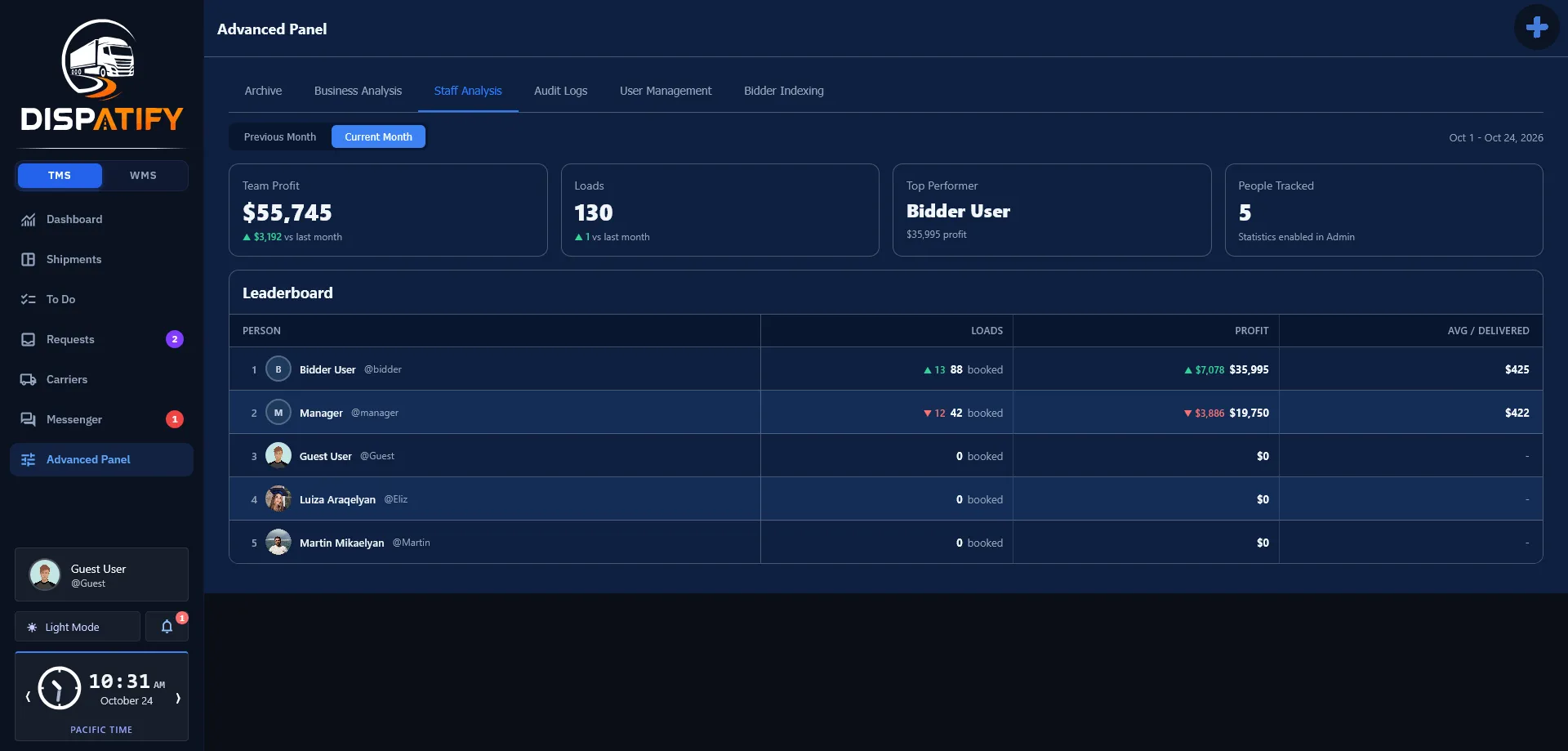Click the Team Profit $55,745 value
The image size is (1568, 751).
287,212
